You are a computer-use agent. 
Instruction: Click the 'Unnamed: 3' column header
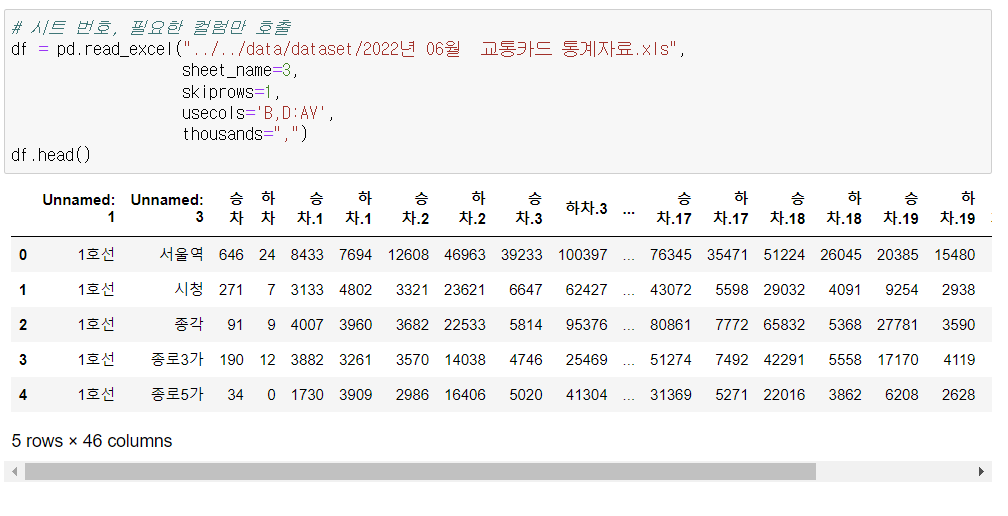tap(167, 208)
